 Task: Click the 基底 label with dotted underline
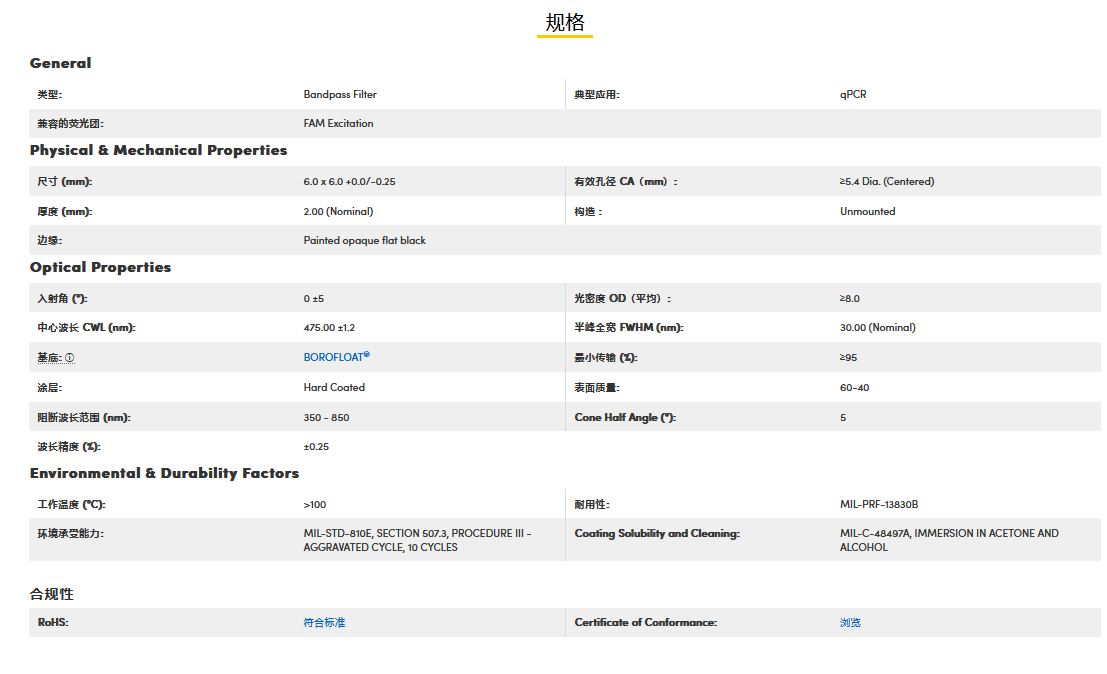[49, 358]
